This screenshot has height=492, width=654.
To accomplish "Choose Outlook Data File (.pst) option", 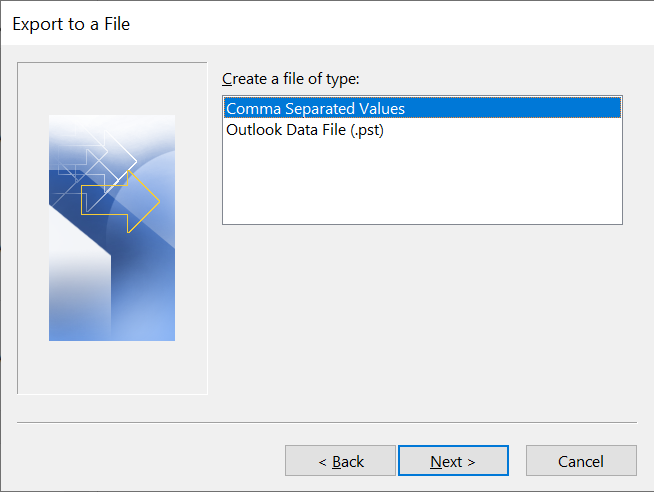I will pos(305,130).
